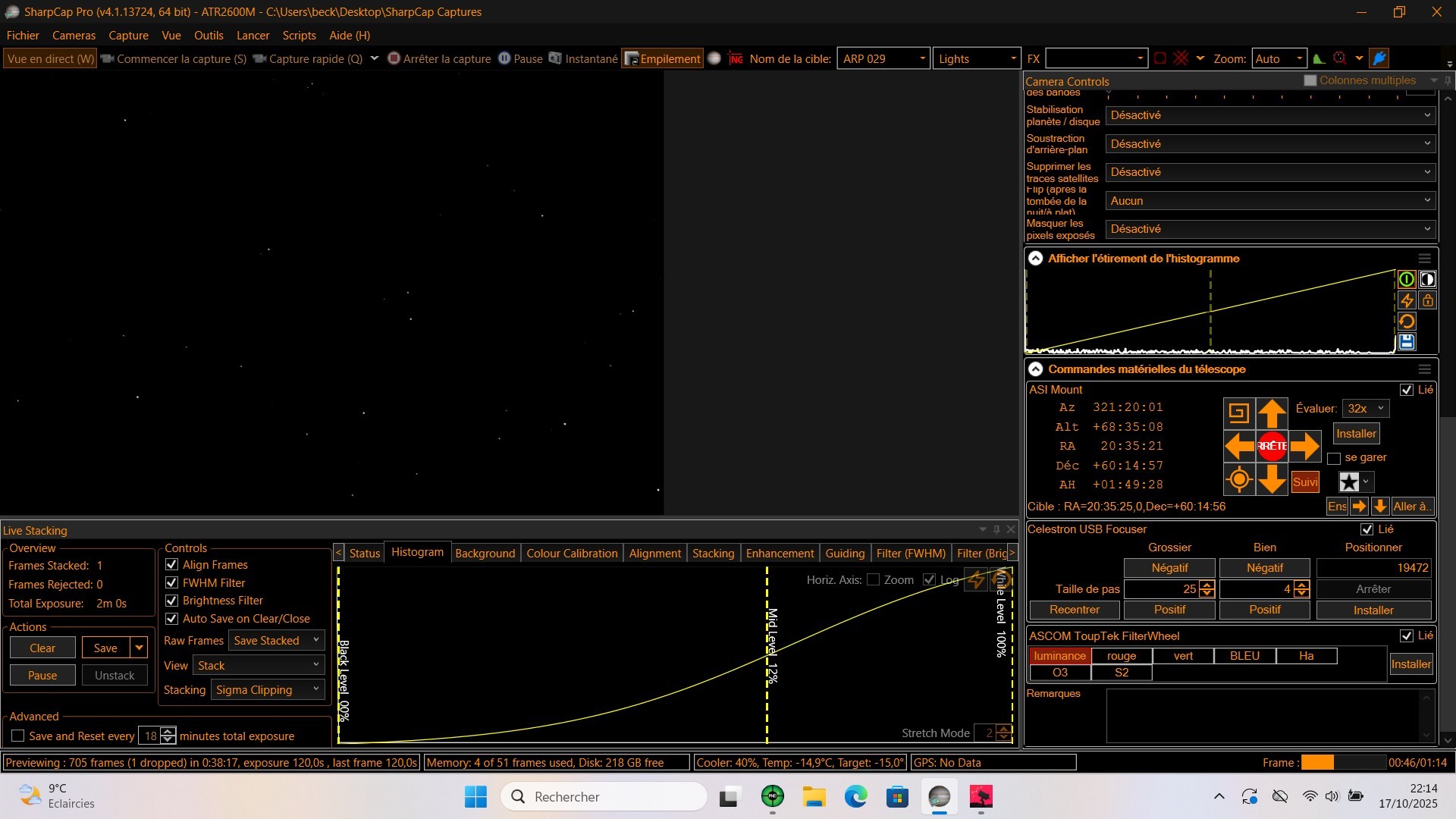Toggle Auto Save on Clear/Close
Image resolution: width=1456 pixels, height=819 pixels.
point(171,618)
